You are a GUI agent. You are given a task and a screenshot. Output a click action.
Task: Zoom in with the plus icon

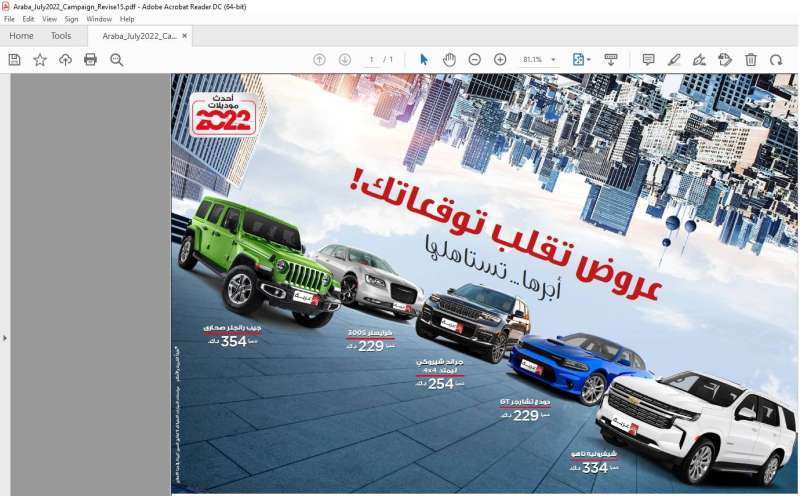[500, 60]
